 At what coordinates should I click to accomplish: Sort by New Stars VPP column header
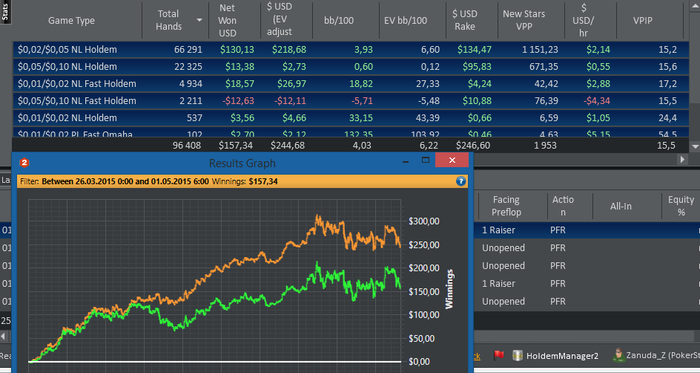(524, 20)
